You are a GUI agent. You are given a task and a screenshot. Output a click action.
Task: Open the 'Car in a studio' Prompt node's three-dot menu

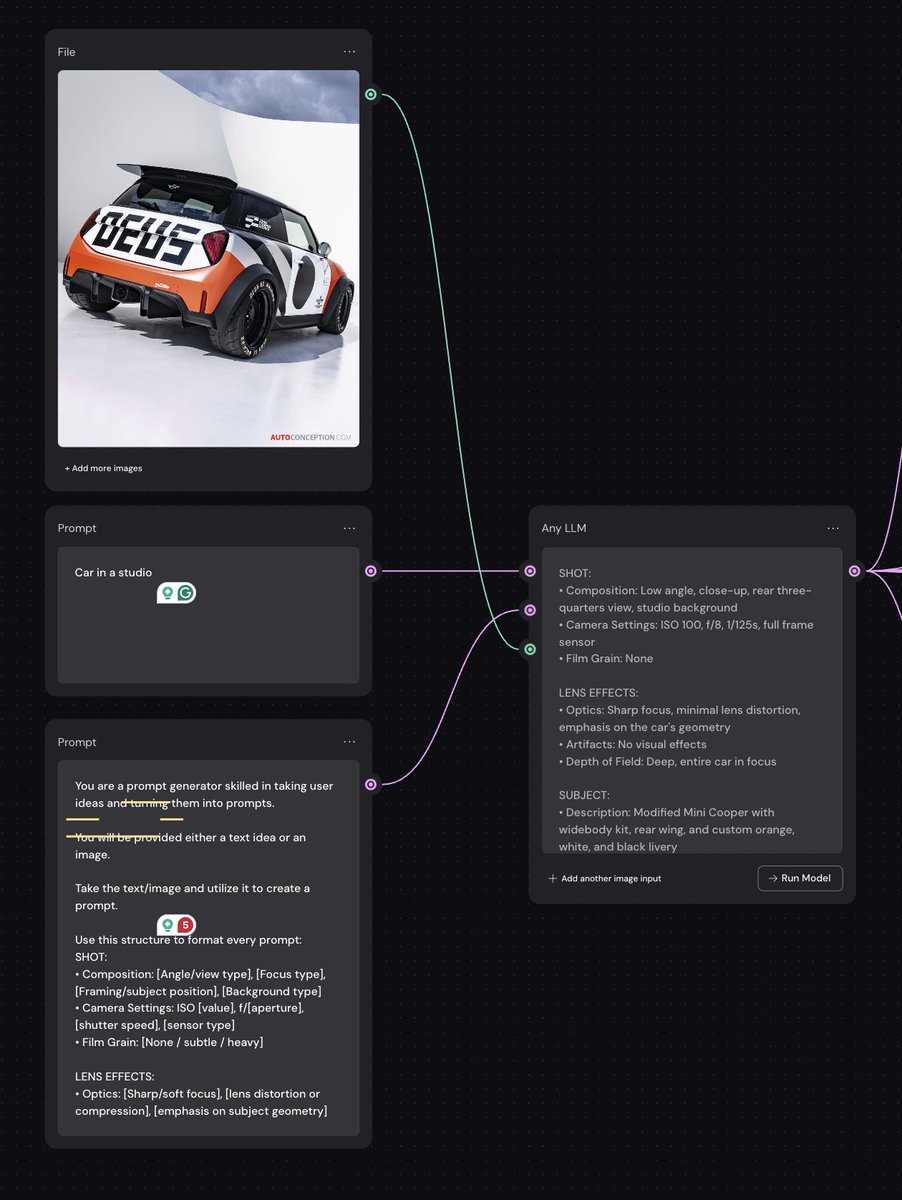point(349,528)
